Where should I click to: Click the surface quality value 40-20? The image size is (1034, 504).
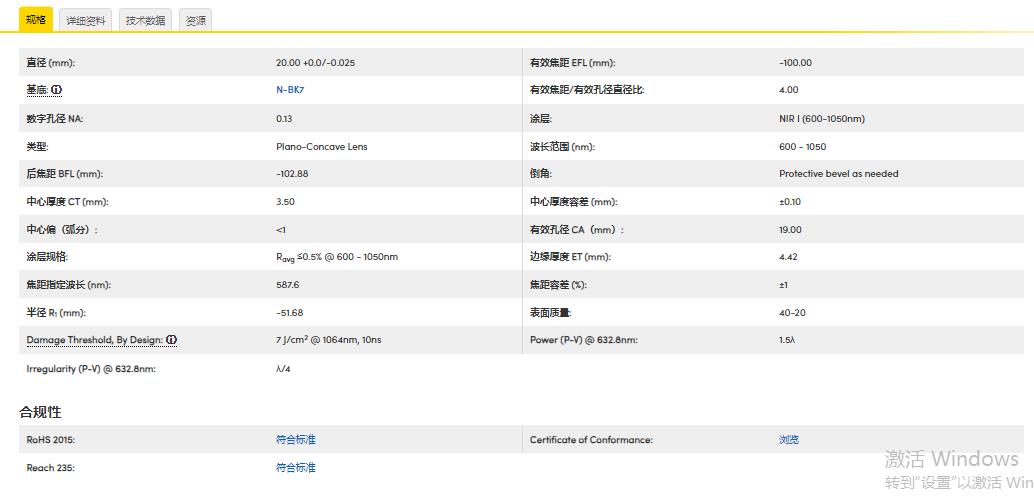click(x=792, y=313)
